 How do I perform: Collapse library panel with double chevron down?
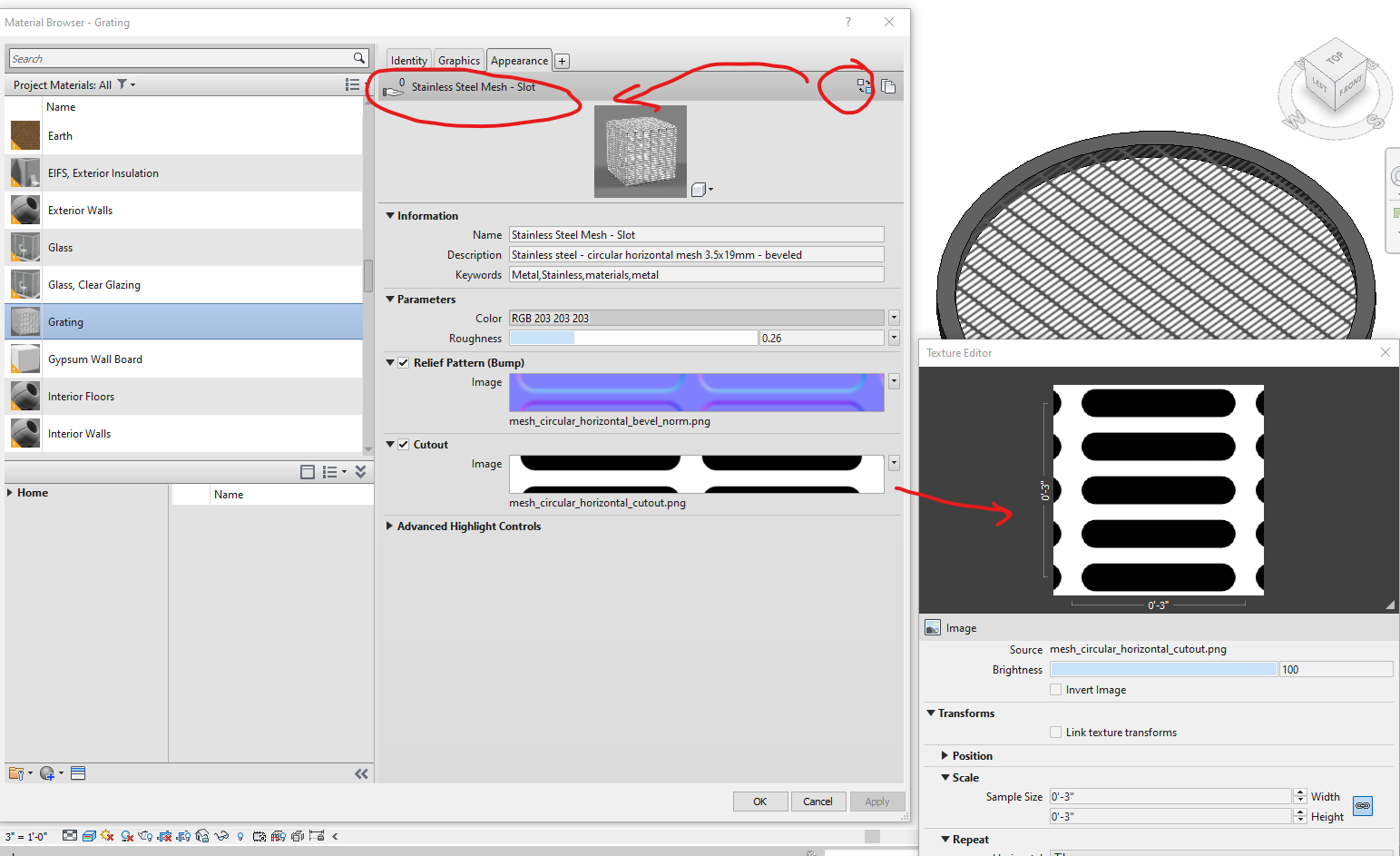click(x=360, y=472)
